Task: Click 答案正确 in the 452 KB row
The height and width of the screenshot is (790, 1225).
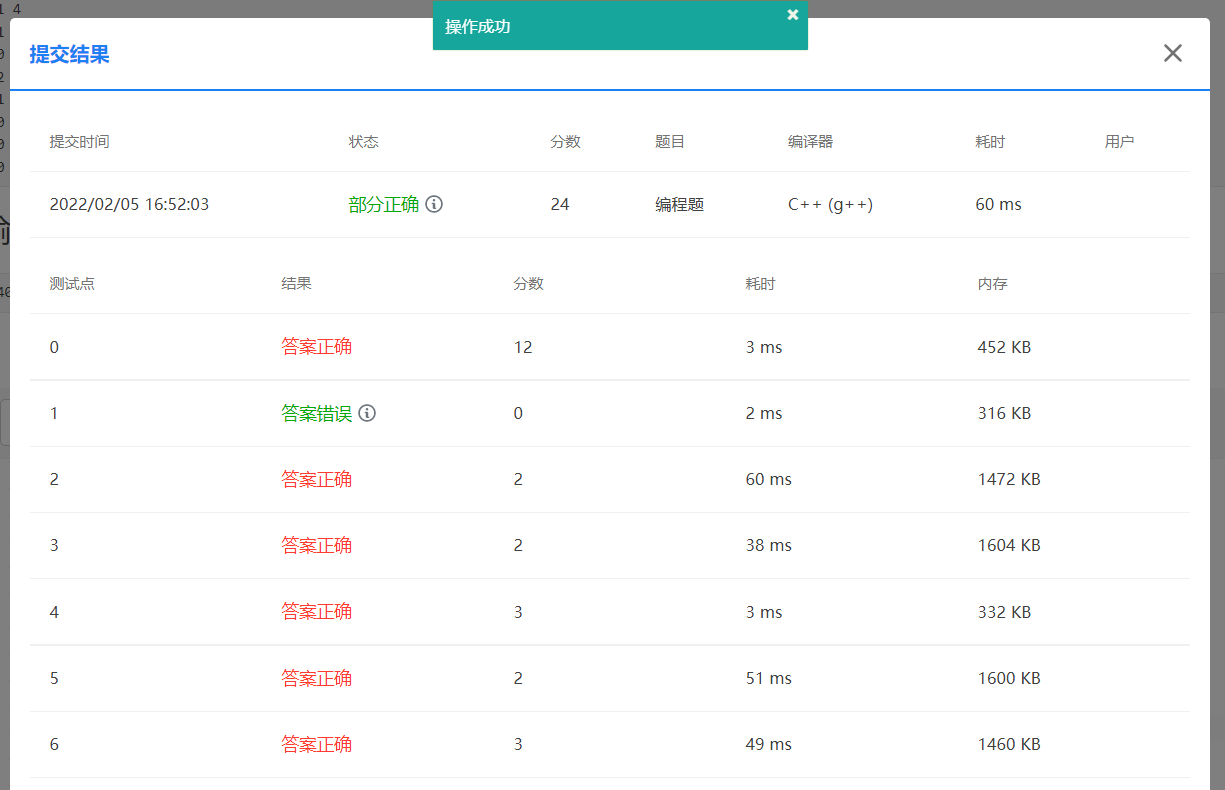Action: click(317, 347)
